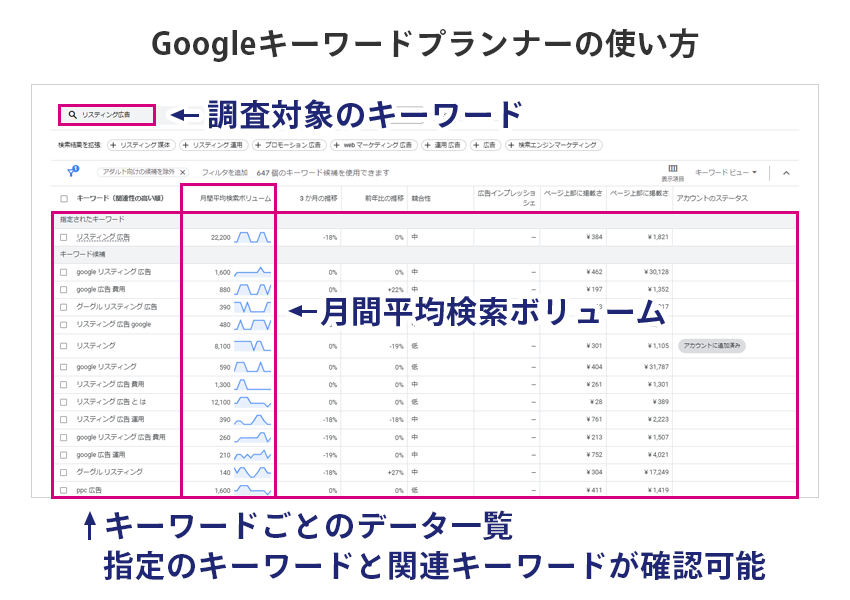Click the bid value "¥17,249"

(656, 472)
